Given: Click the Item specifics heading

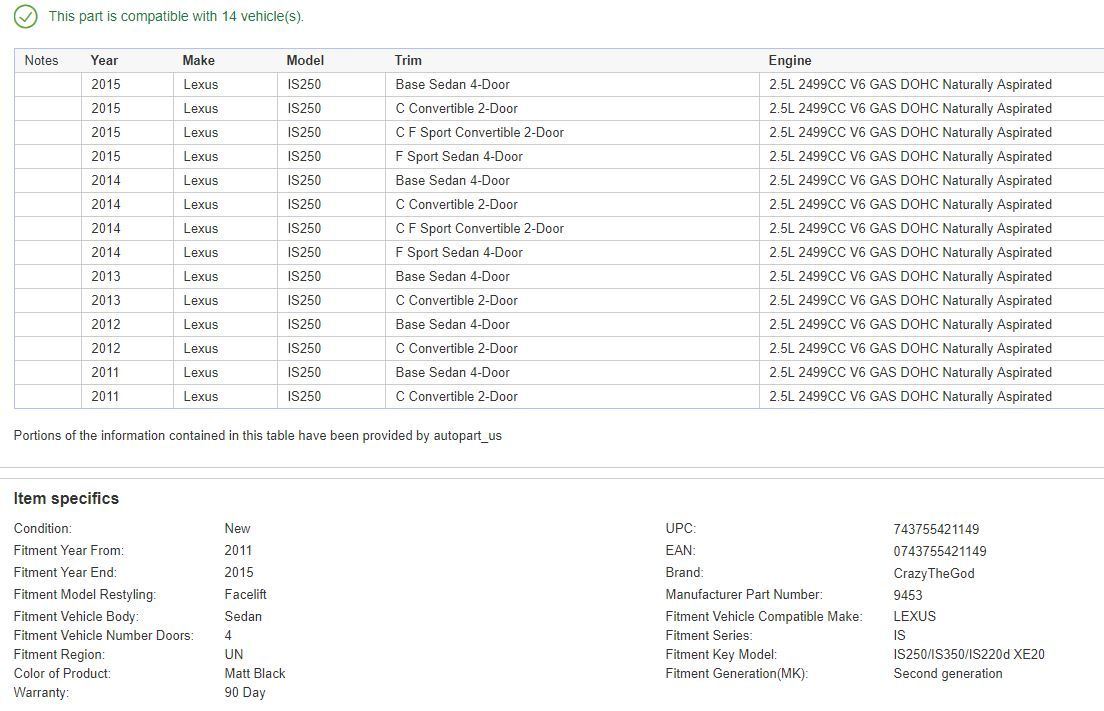Looking at the screenshot, I should [x=66, y=499].
